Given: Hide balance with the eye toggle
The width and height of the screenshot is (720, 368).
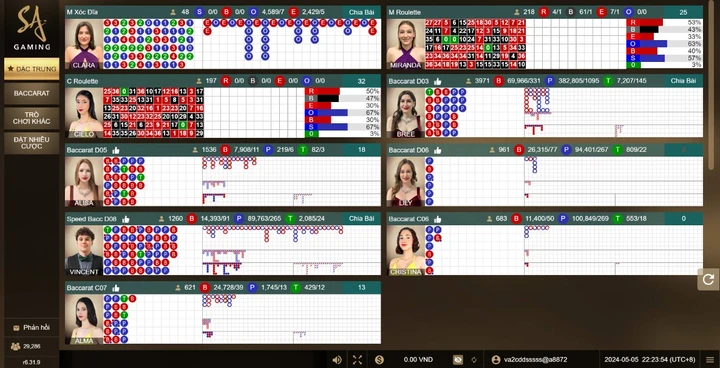Looking at the screenshot, I should 457,360.
